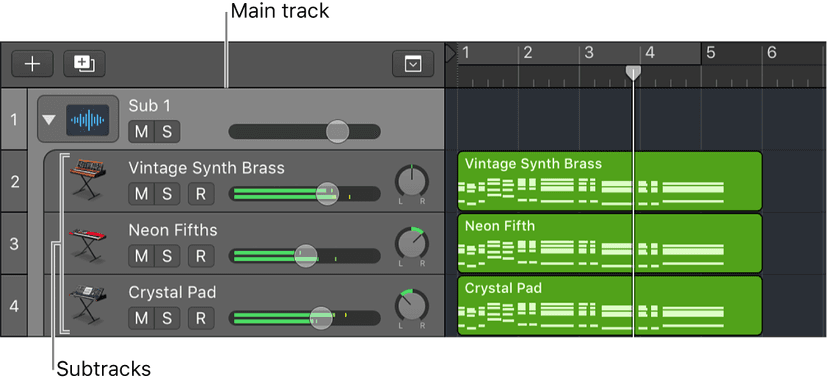The width and height of the screenshot is (828, 385).
Task: Click bar 2 in the ruler
Action: (528, 53)
